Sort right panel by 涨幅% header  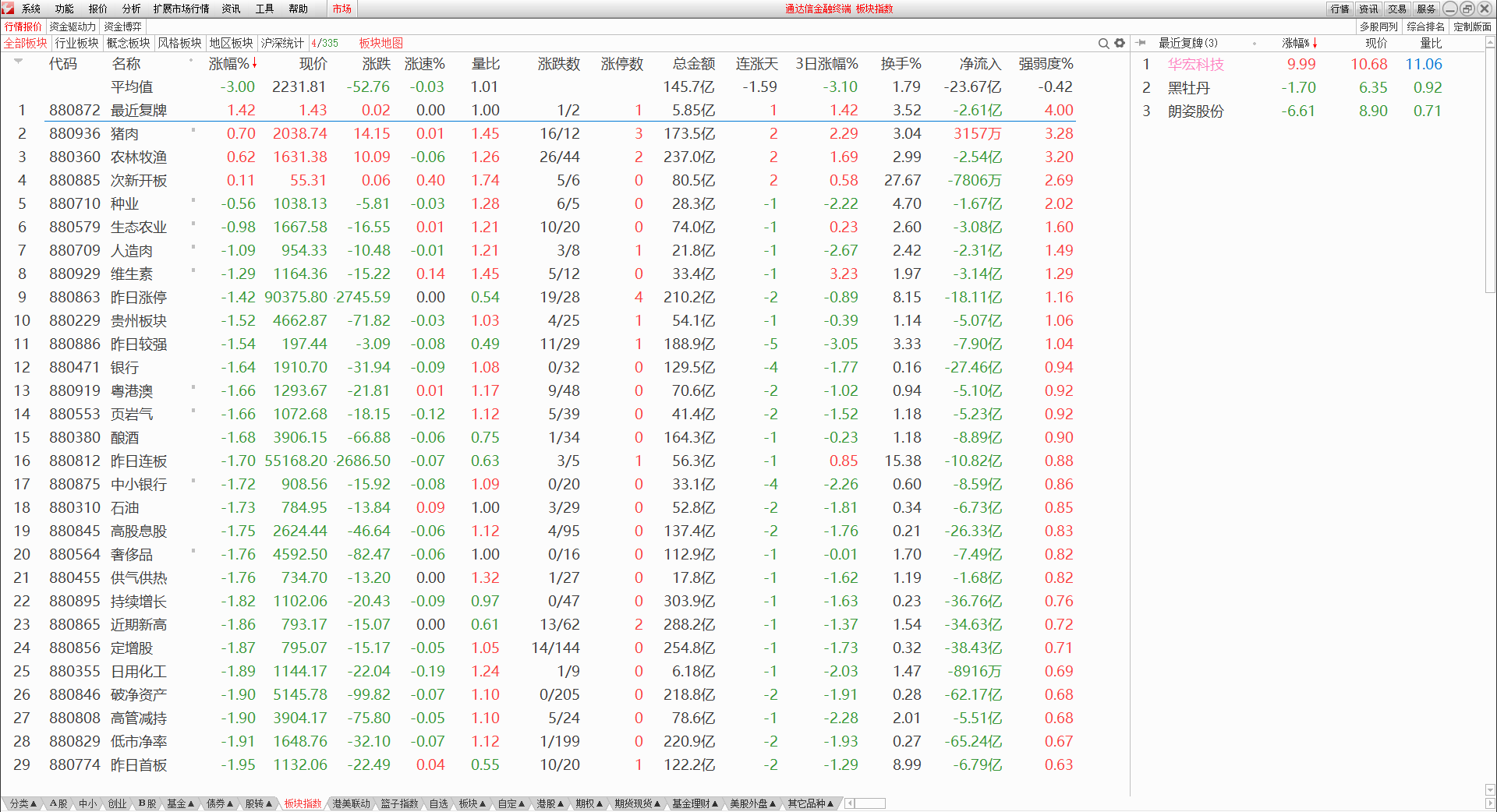pyautogui.click(x=1299, y=43)
